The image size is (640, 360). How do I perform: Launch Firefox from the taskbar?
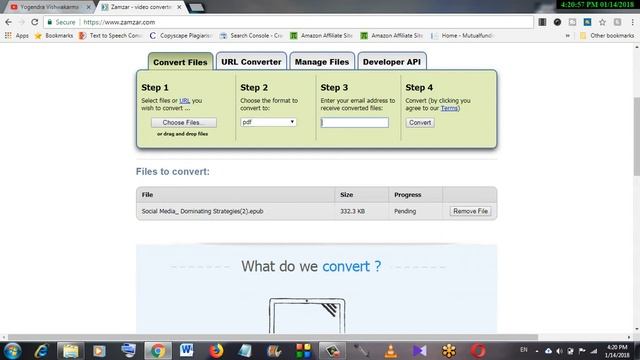click(216, 351)
